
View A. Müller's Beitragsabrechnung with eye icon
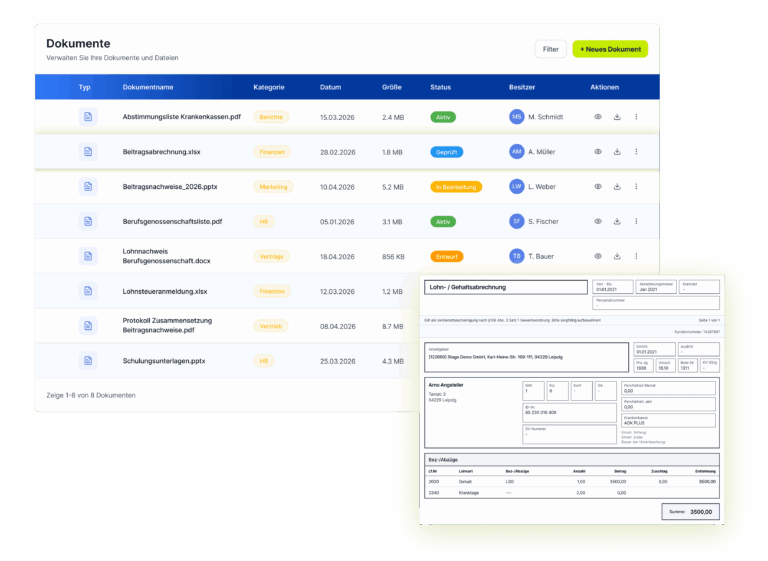coord(598,151)
